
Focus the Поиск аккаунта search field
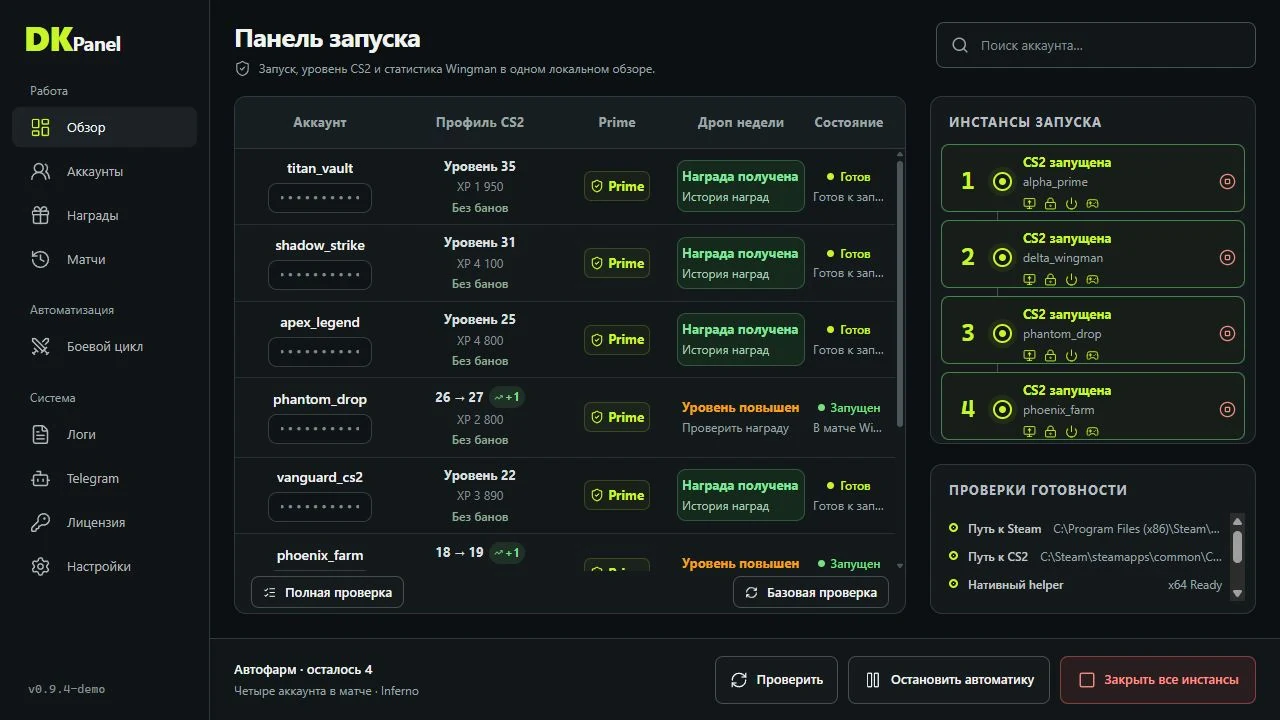tap(1096, 45)
